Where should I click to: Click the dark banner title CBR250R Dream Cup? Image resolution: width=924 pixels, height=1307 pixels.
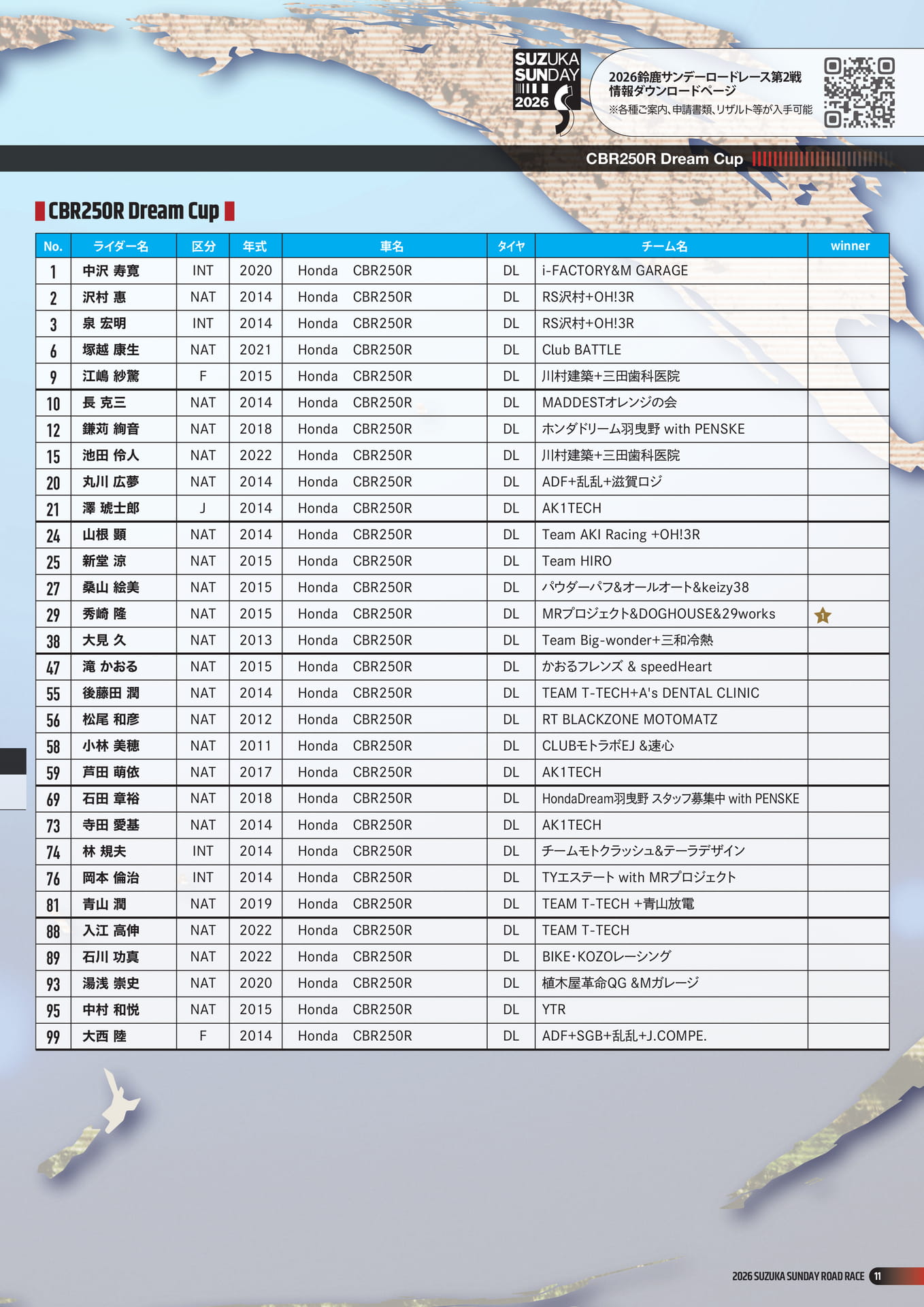(x=664, y=159)
